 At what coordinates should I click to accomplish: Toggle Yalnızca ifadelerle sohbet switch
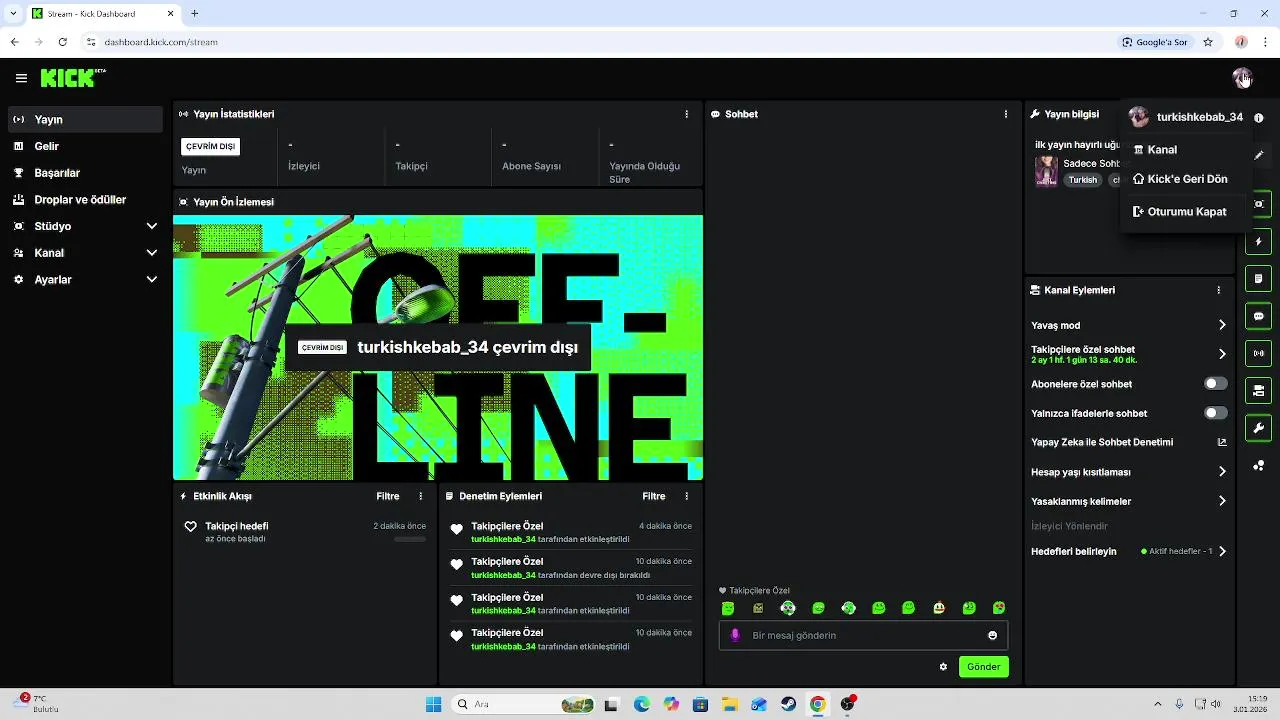[x=1216, y=413]
